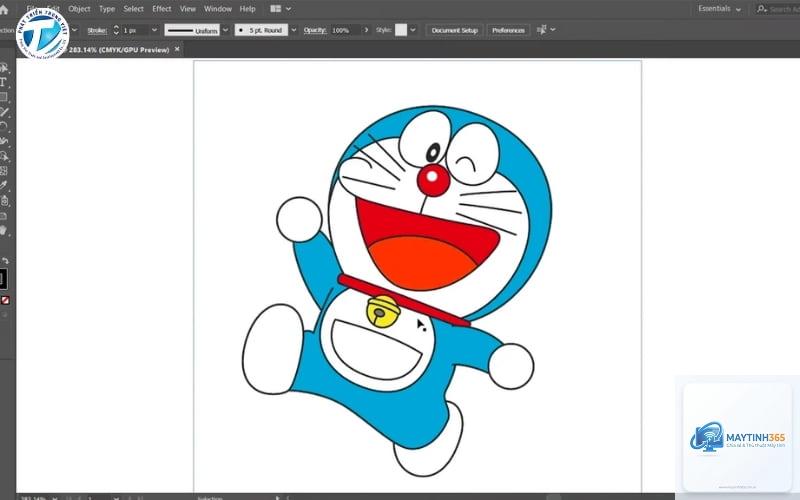
Task: Open the Essentials workspace switcher
Action: [x=719, y=9]
